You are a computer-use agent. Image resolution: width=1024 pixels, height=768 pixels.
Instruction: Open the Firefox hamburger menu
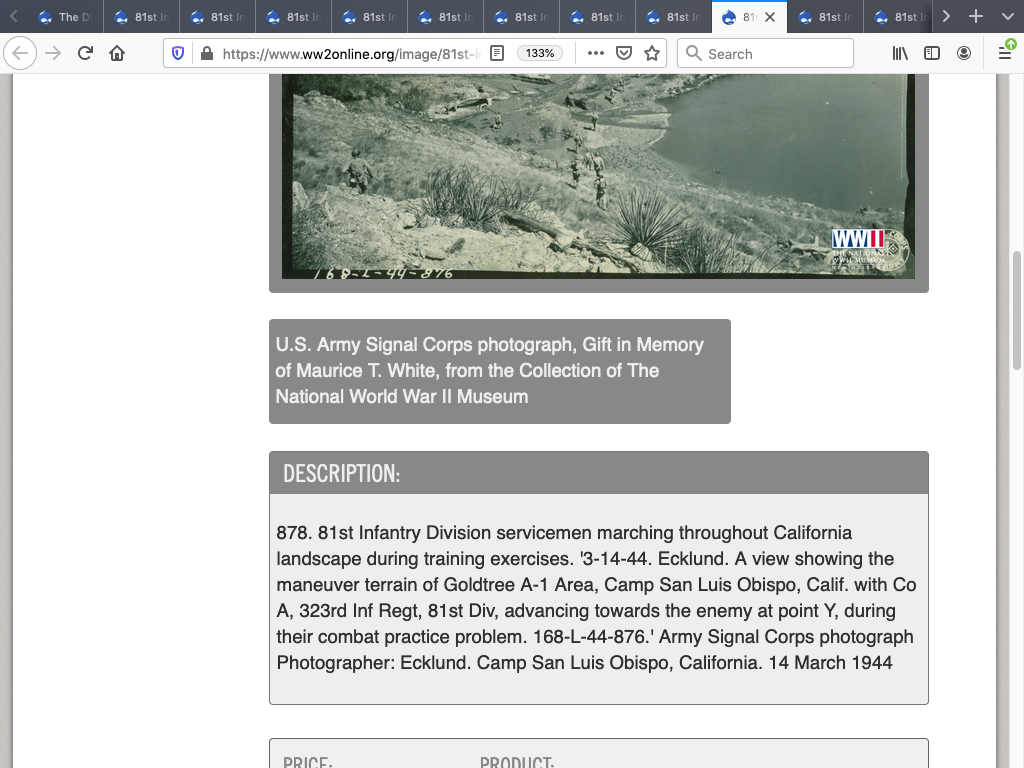point(1005,53)
